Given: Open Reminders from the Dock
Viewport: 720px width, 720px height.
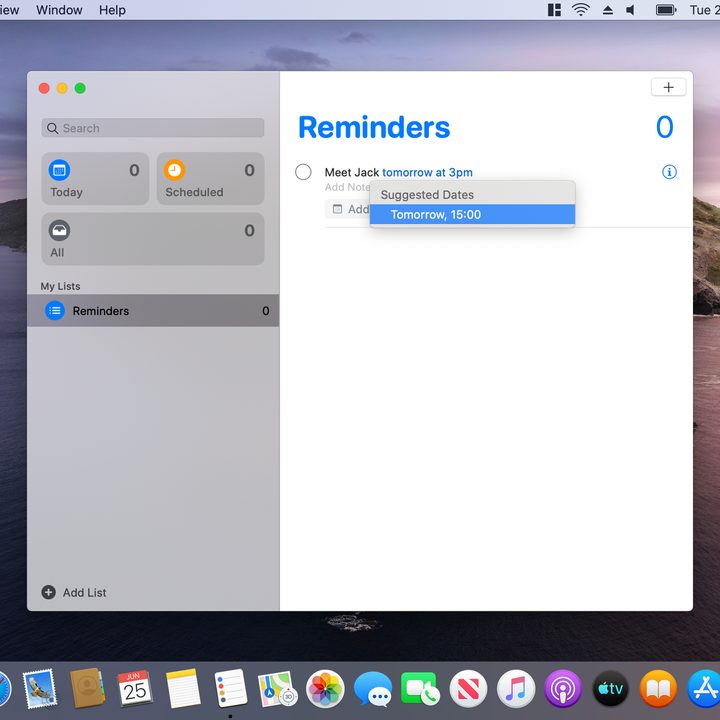Looking at the screenshot, I should [231, 688].
